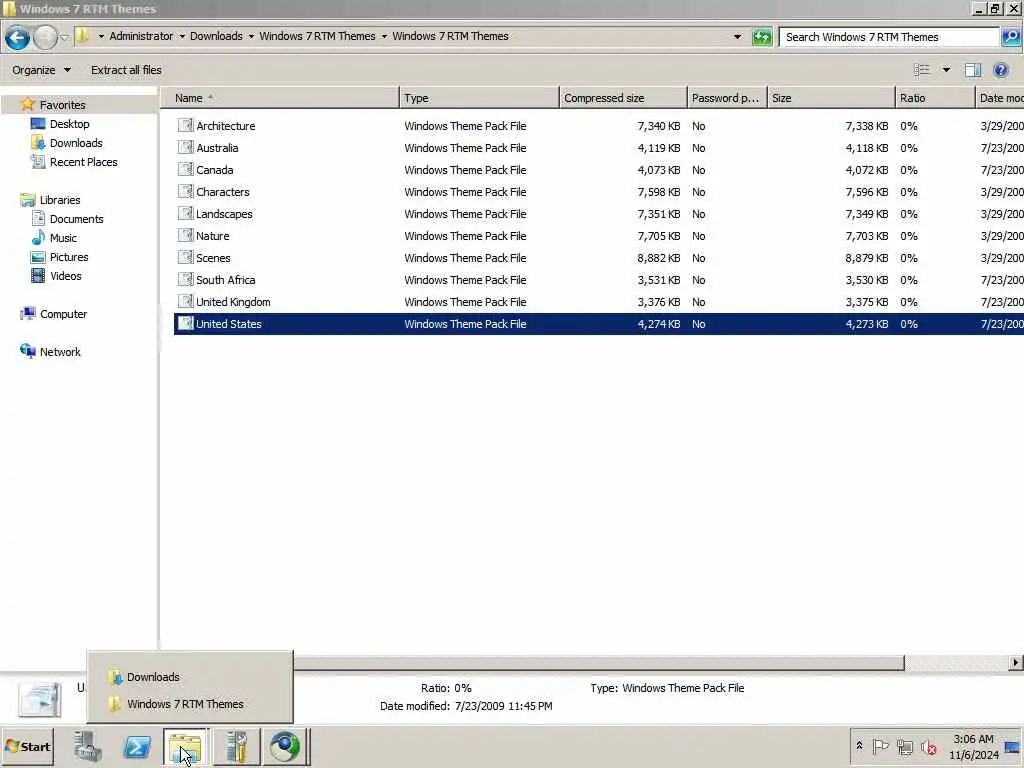
Task: Click the Forward navigation arrow button
Action: coord(45,37)
